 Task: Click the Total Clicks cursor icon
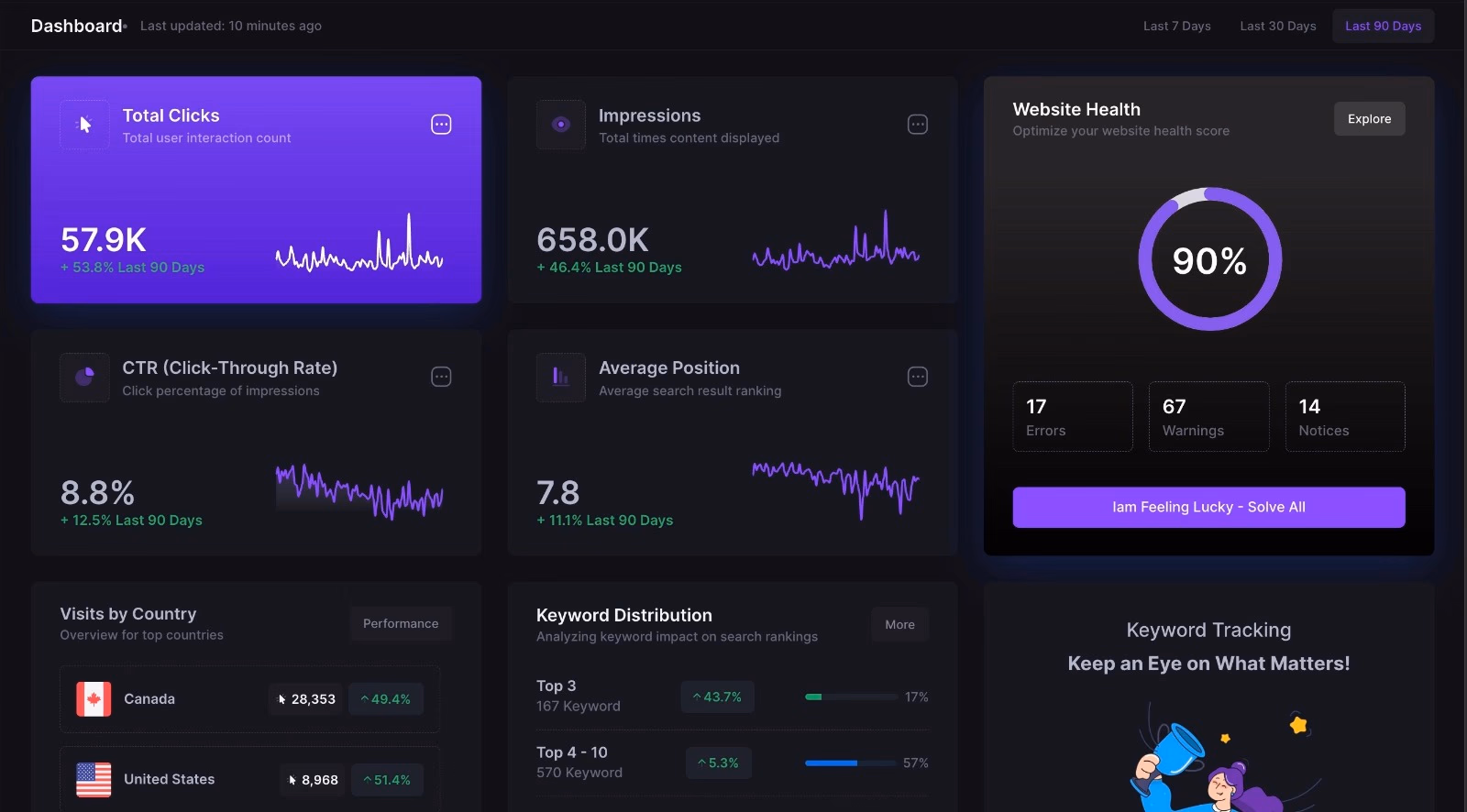[84, 125]
